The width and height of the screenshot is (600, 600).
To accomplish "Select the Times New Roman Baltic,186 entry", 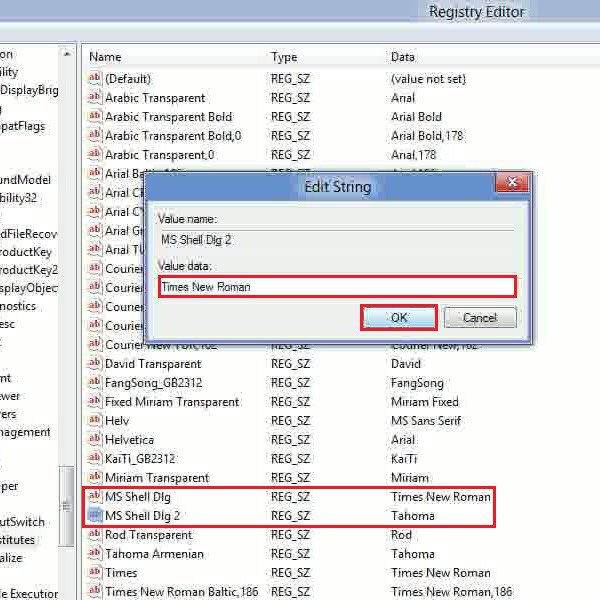I will tap(181, 592).
